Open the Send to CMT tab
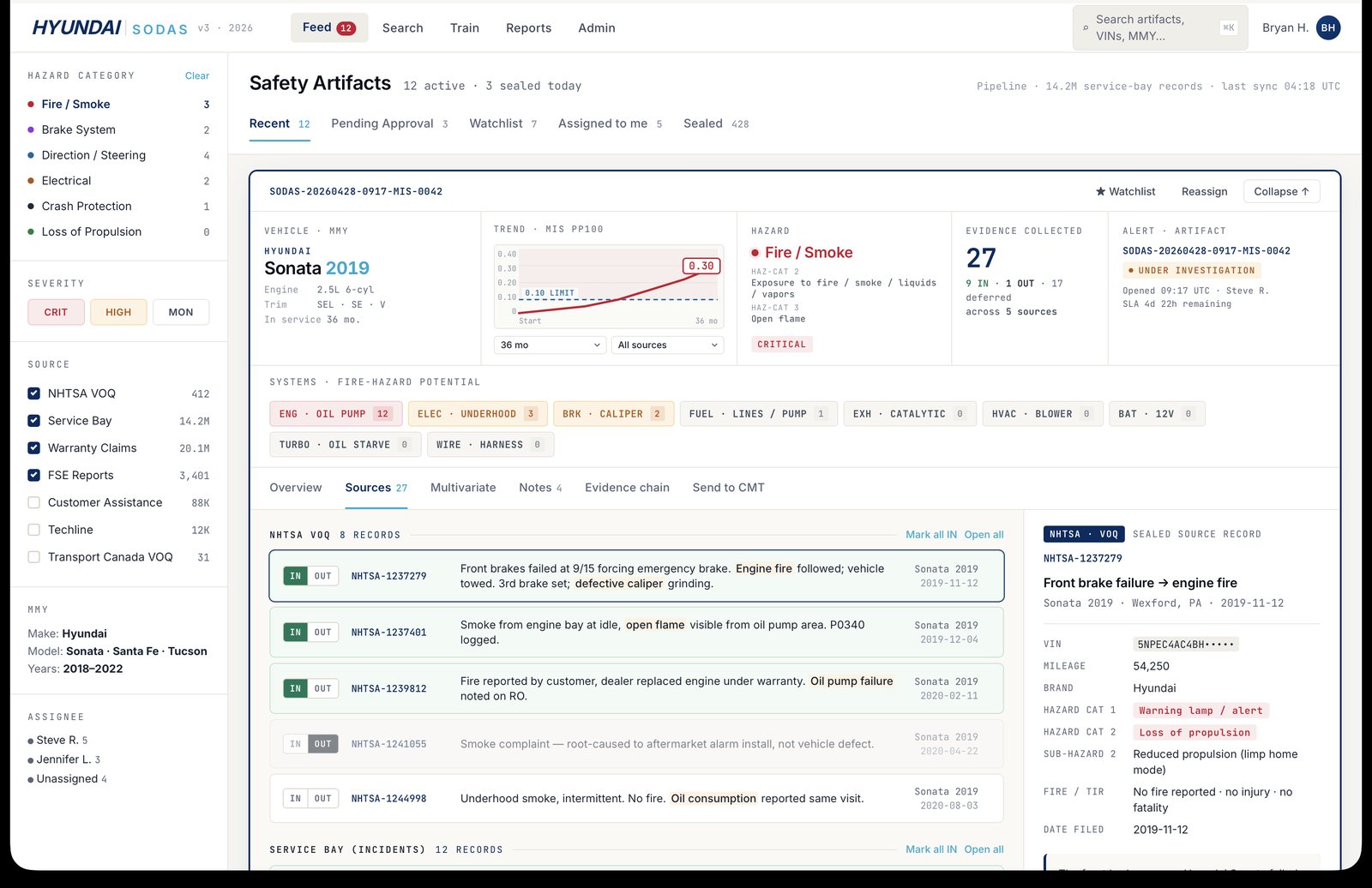 (728, 488)
